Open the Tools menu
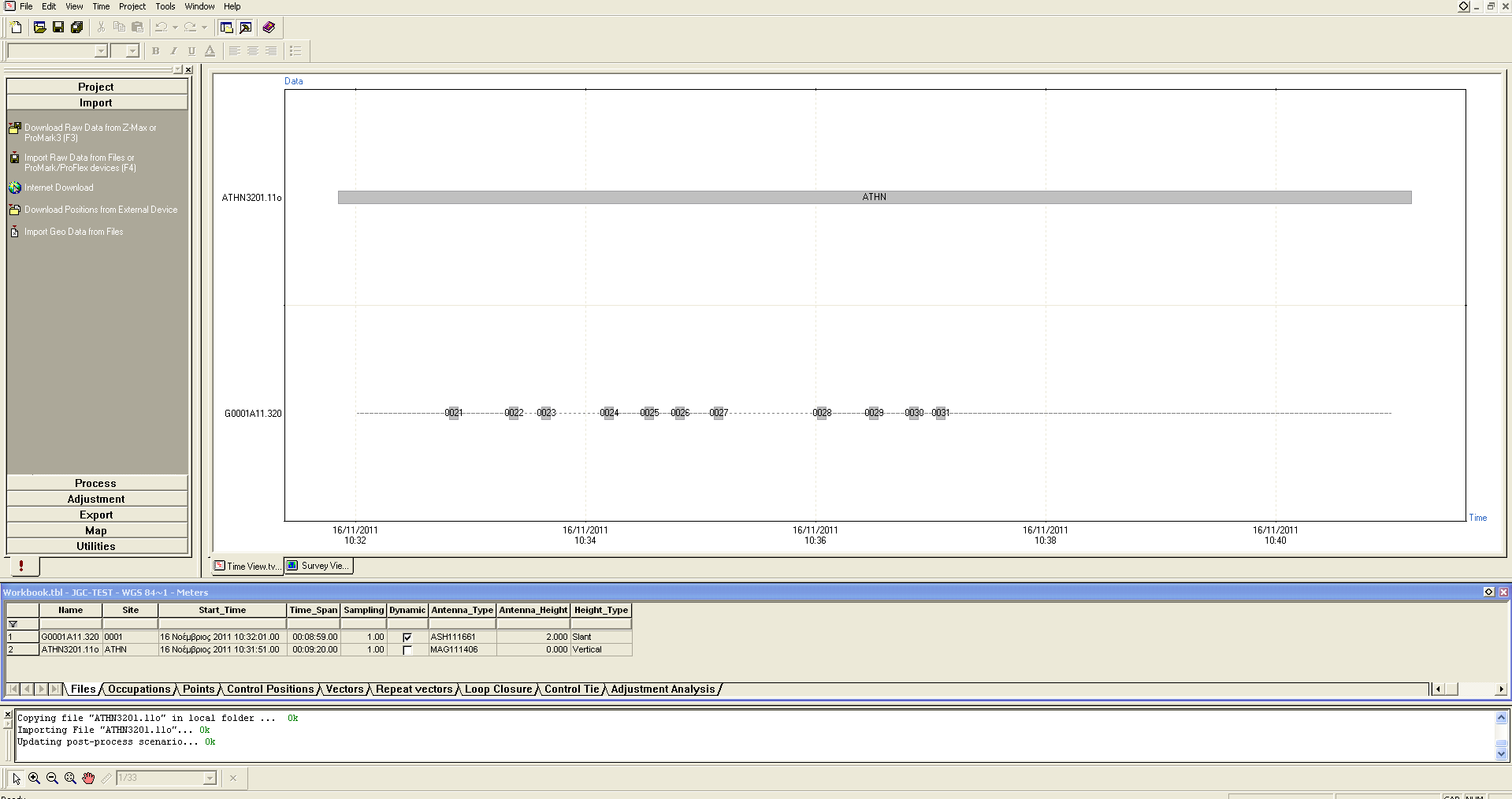 click(x=165, y=6)
